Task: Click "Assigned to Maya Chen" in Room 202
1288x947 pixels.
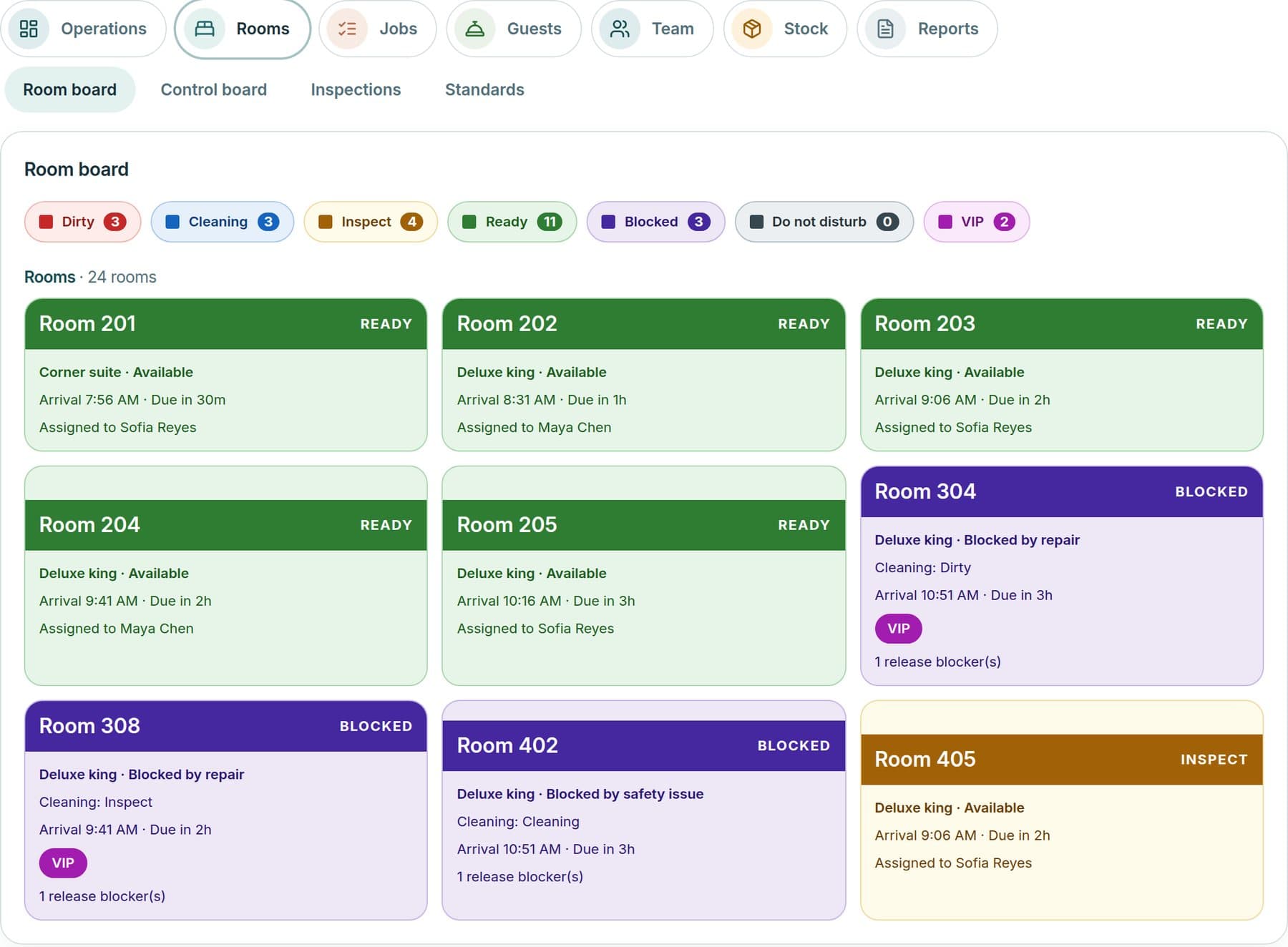Action: click(535, 428)
